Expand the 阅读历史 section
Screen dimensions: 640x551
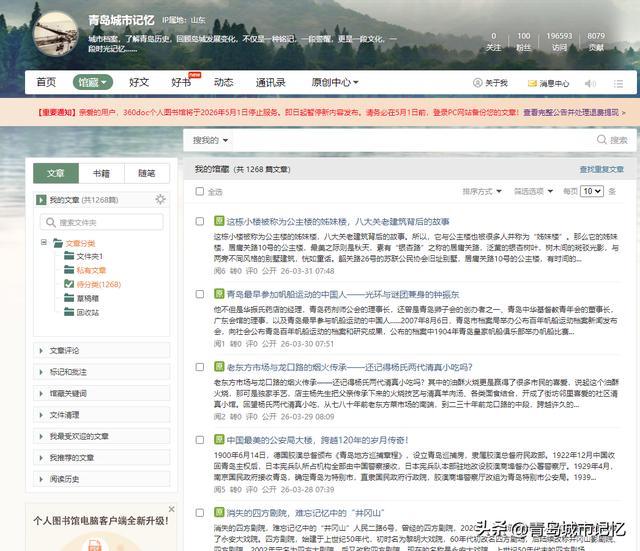point(101,479)
